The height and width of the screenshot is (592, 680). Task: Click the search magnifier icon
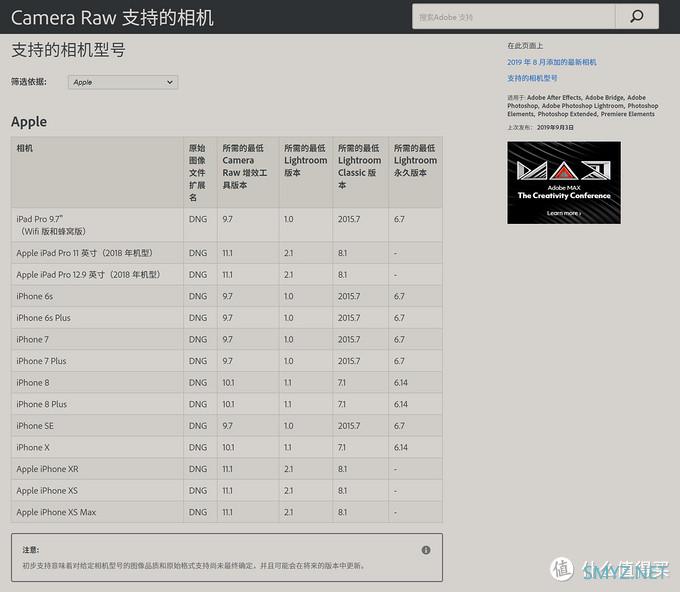(x=636, y=17)
